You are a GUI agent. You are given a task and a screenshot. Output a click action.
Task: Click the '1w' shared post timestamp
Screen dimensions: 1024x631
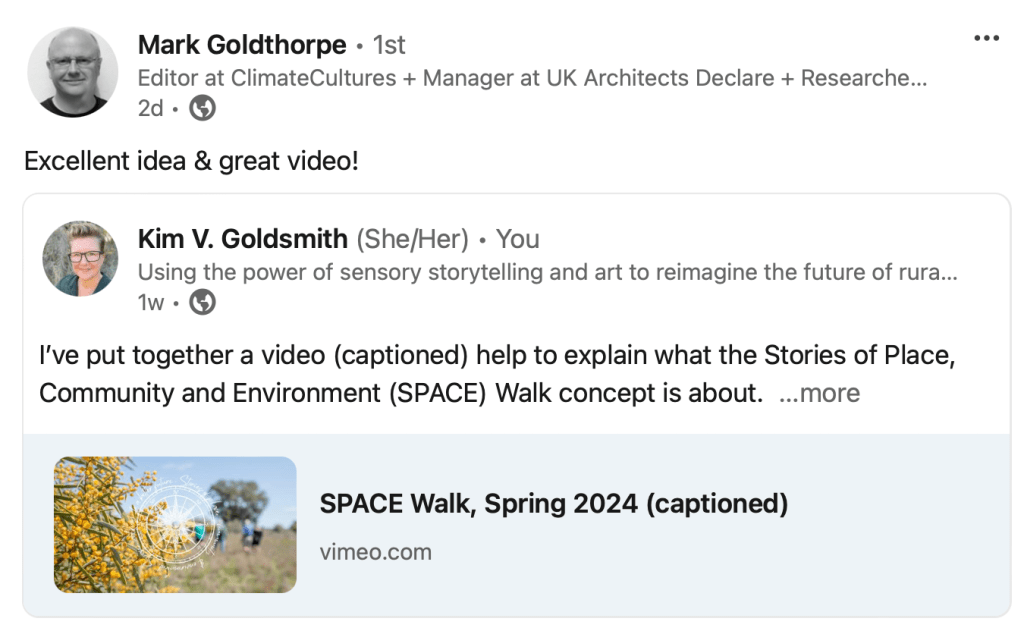pyautogui.click(x=150, y=302)
